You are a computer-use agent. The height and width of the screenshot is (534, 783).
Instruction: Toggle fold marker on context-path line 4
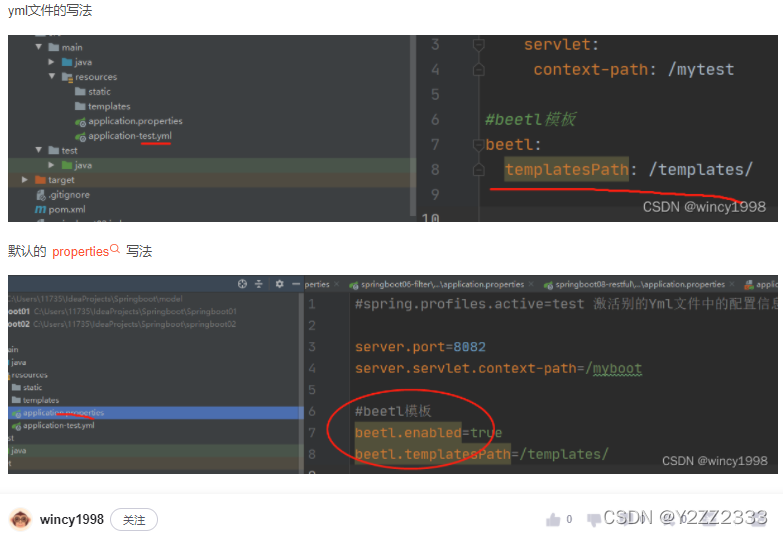[478, 69]
